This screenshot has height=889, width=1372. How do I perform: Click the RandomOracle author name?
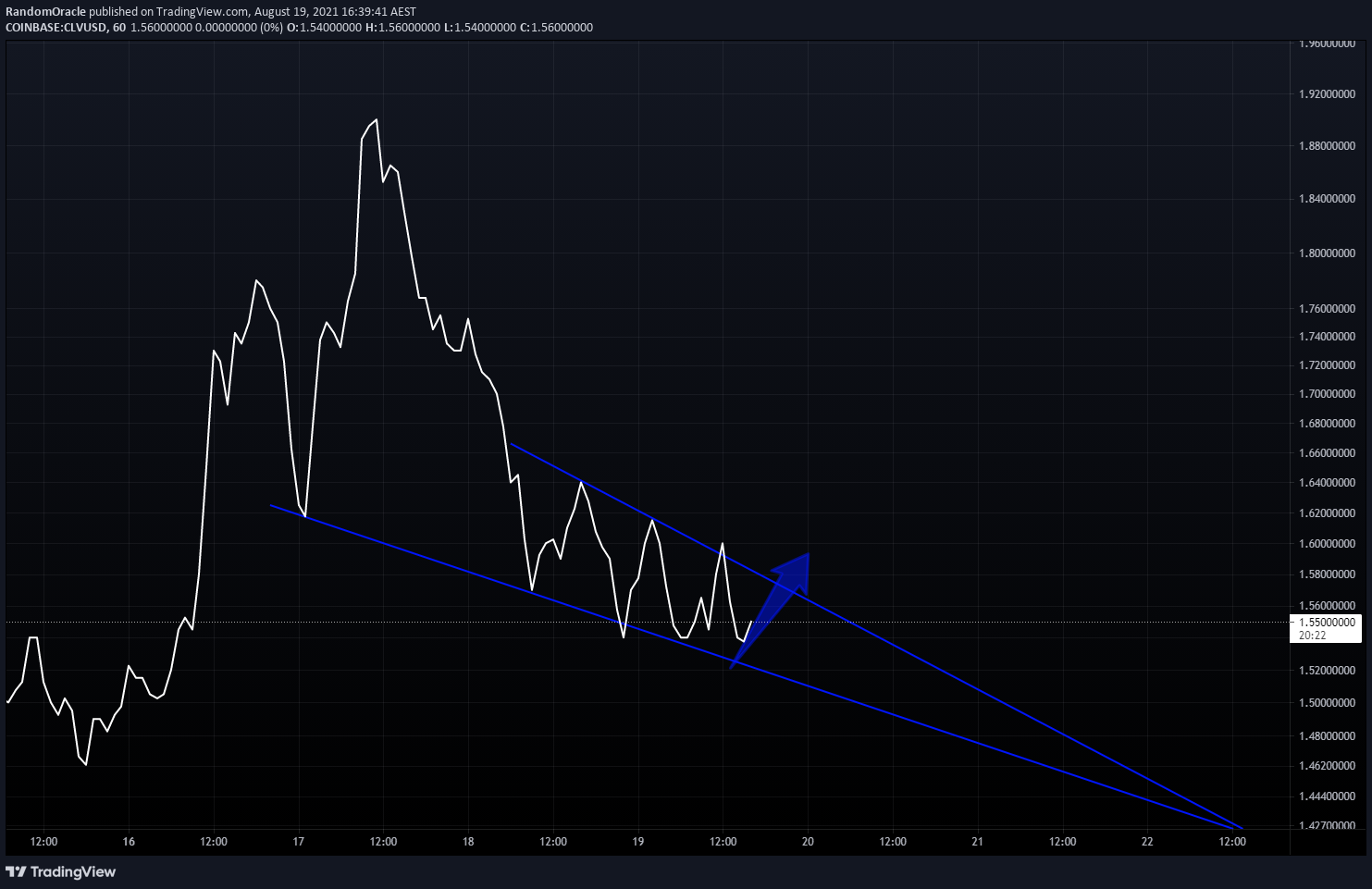[47, 12]
